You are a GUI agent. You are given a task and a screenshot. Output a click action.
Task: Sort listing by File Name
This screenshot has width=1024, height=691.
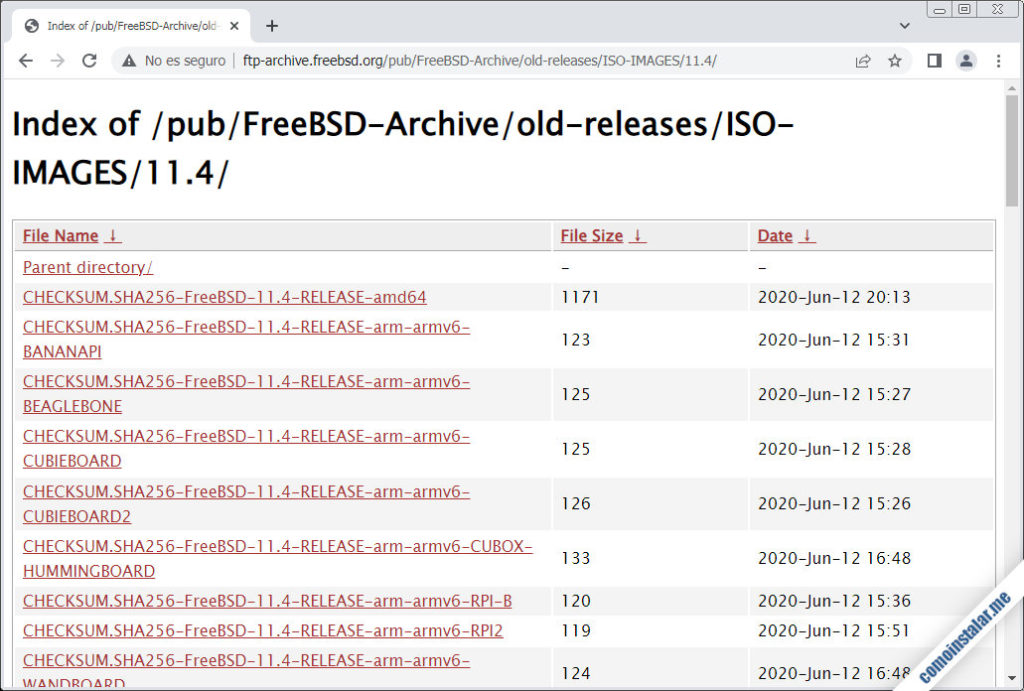[x=62, y=235]
